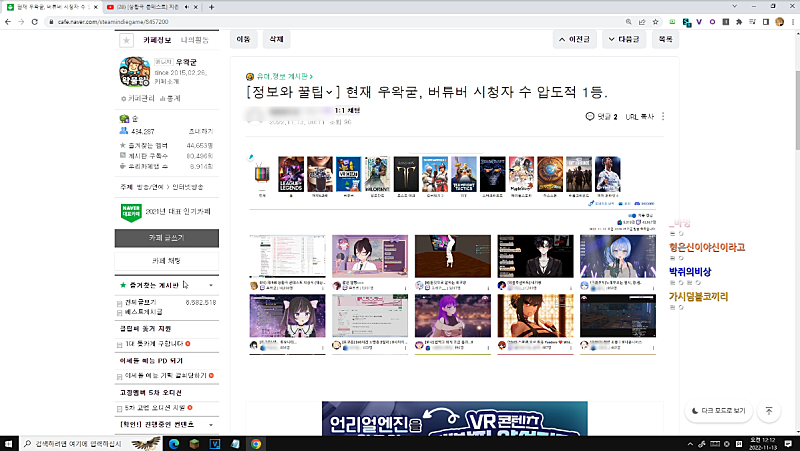The width and height of the screenshot is (800, 451).
Task: Click the Chrome icon in the taskbar
Action: tap(256, 443)
